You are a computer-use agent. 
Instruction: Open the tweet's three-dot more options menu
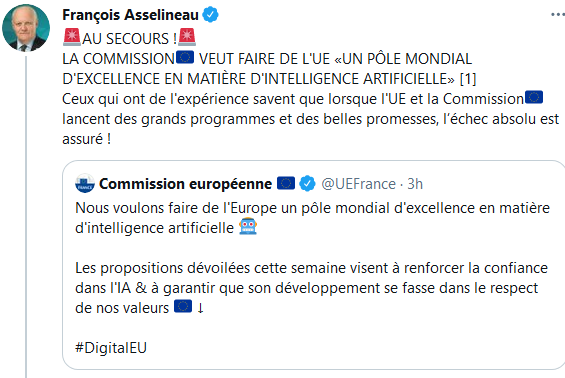558,15
